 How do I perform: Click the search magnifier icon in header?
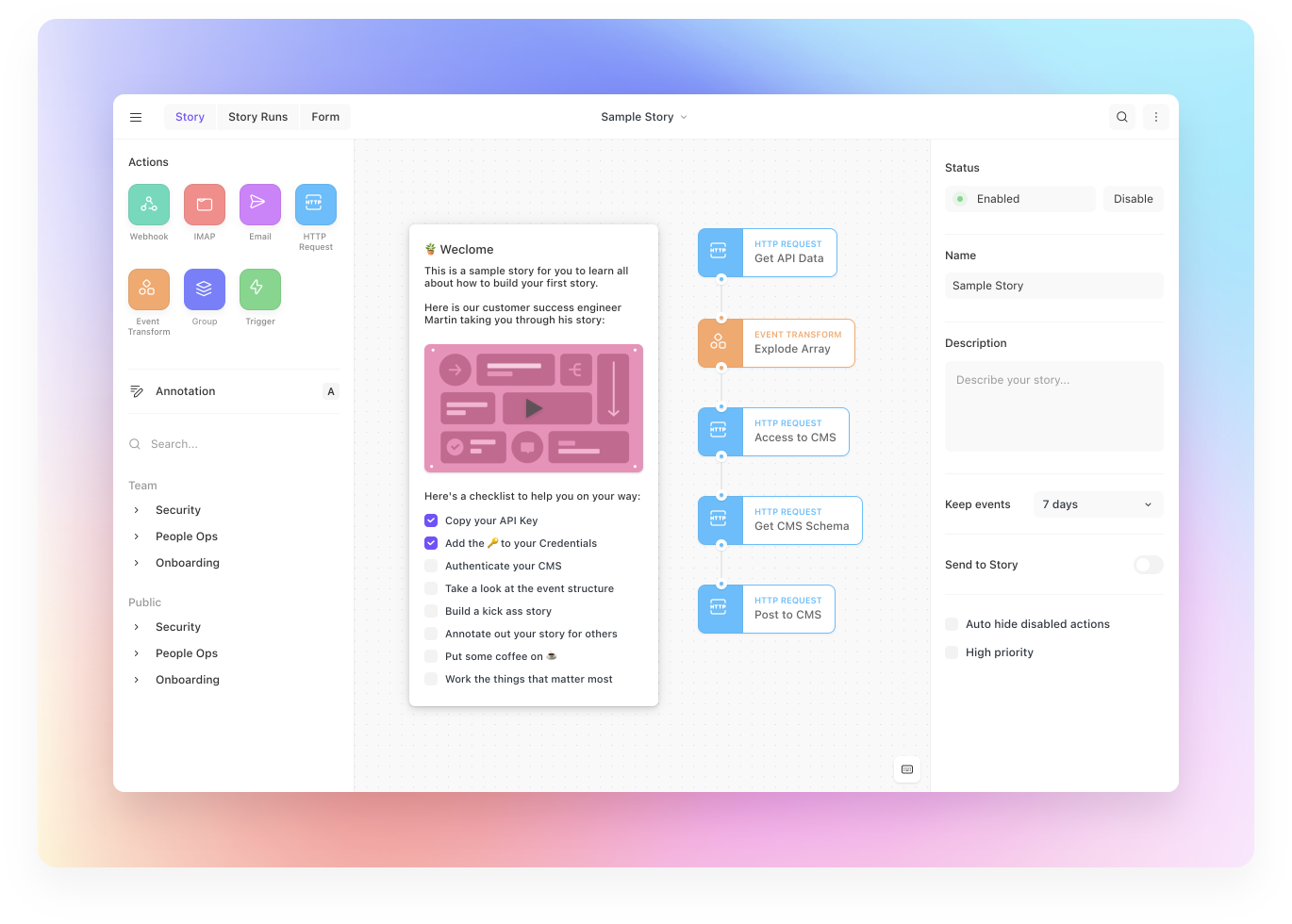[1122, 117]
